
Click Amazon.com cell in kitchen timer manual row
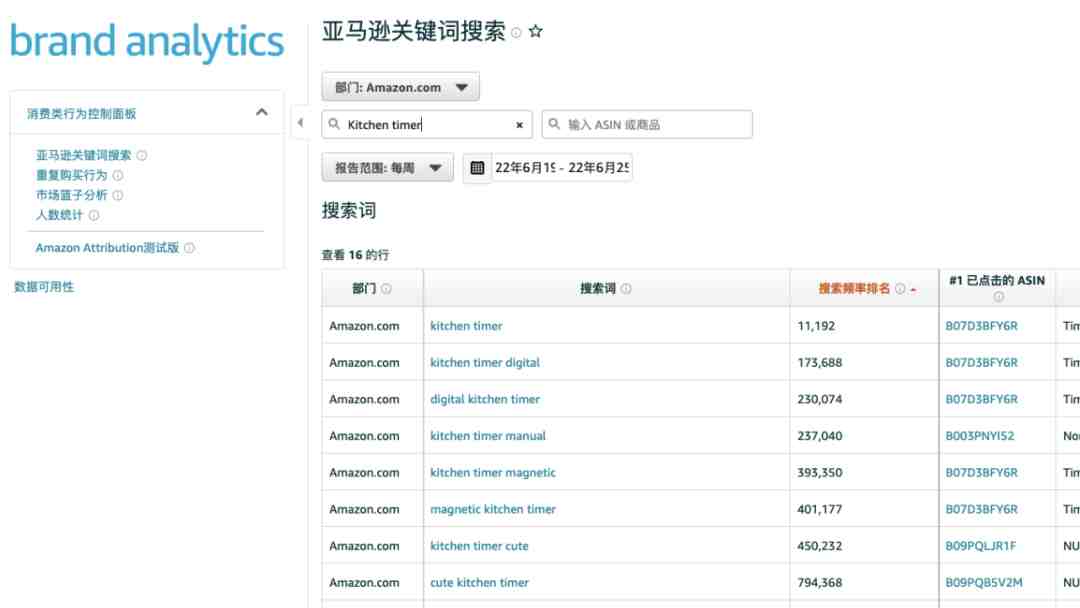(x=364, y=436)
